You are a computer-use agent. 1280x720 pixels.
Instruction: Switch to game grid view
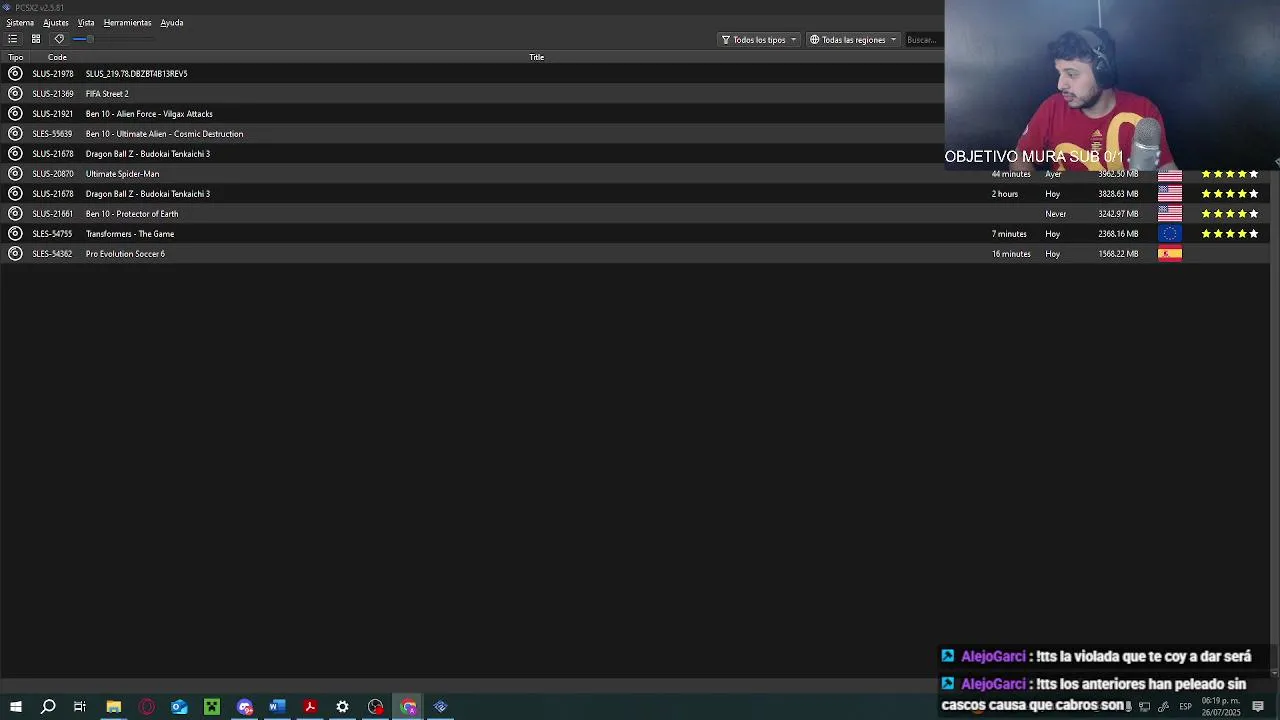coord(36,39)
